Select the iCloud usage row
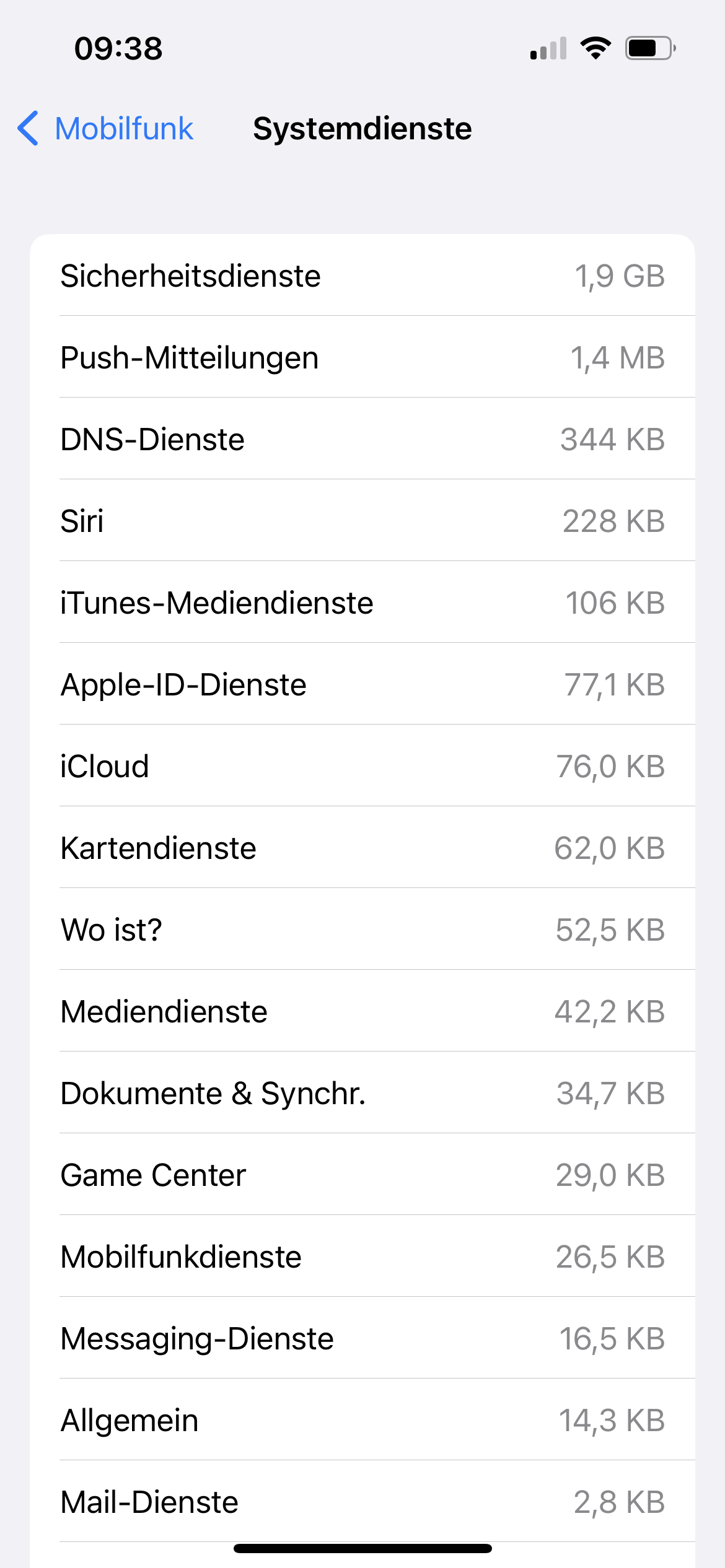The width and height of the screenshot is (725, 1568). 362,766
